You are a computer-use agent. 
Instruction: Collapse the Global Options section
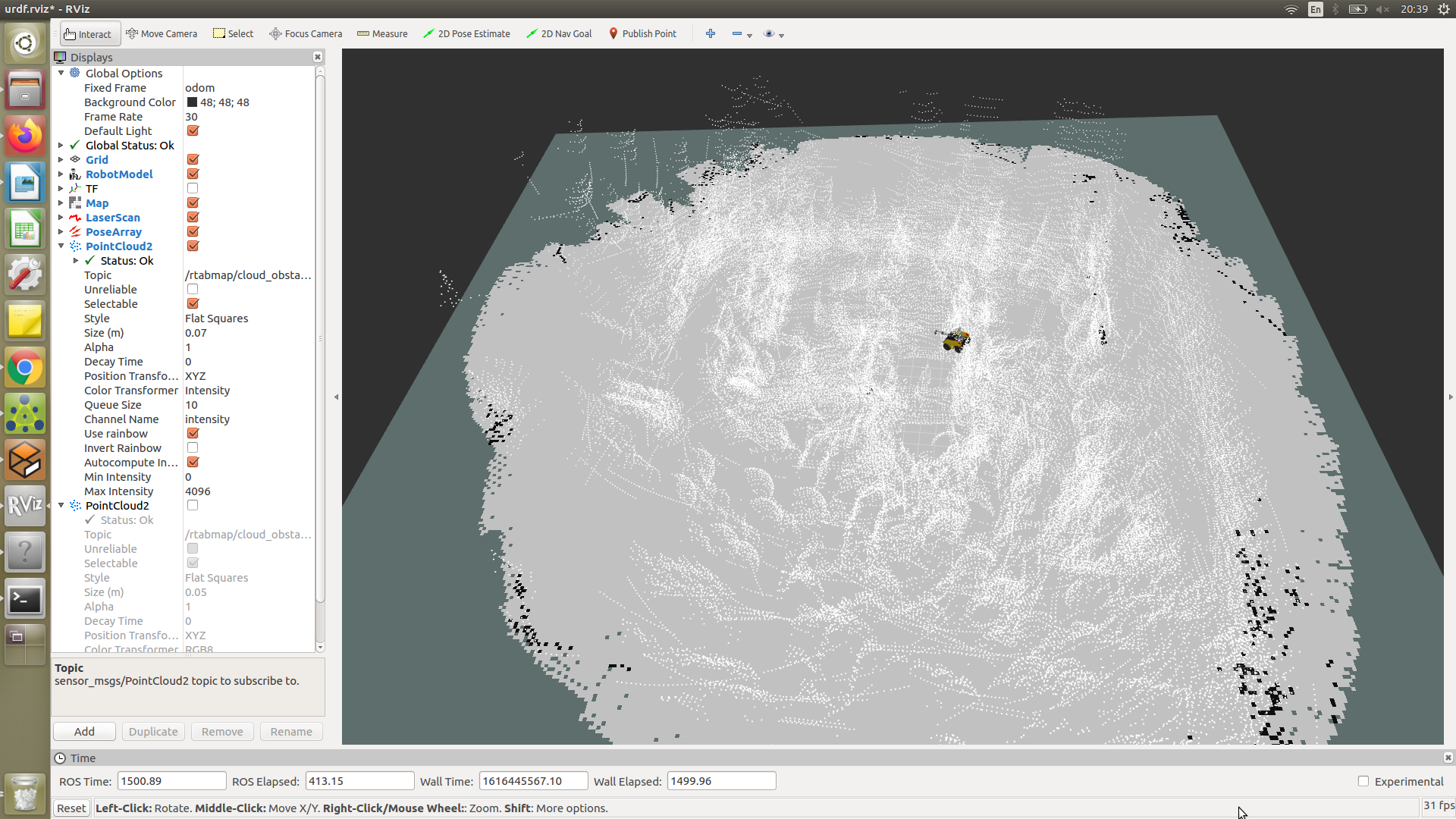61,73
